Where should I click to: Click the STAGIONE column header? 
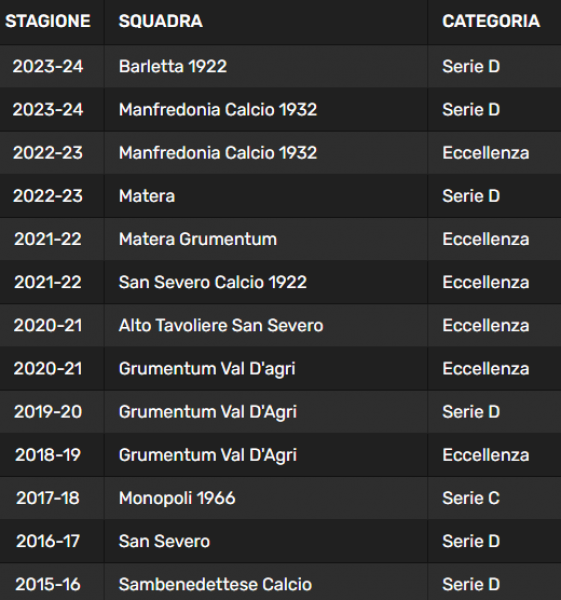coord(48,21)
